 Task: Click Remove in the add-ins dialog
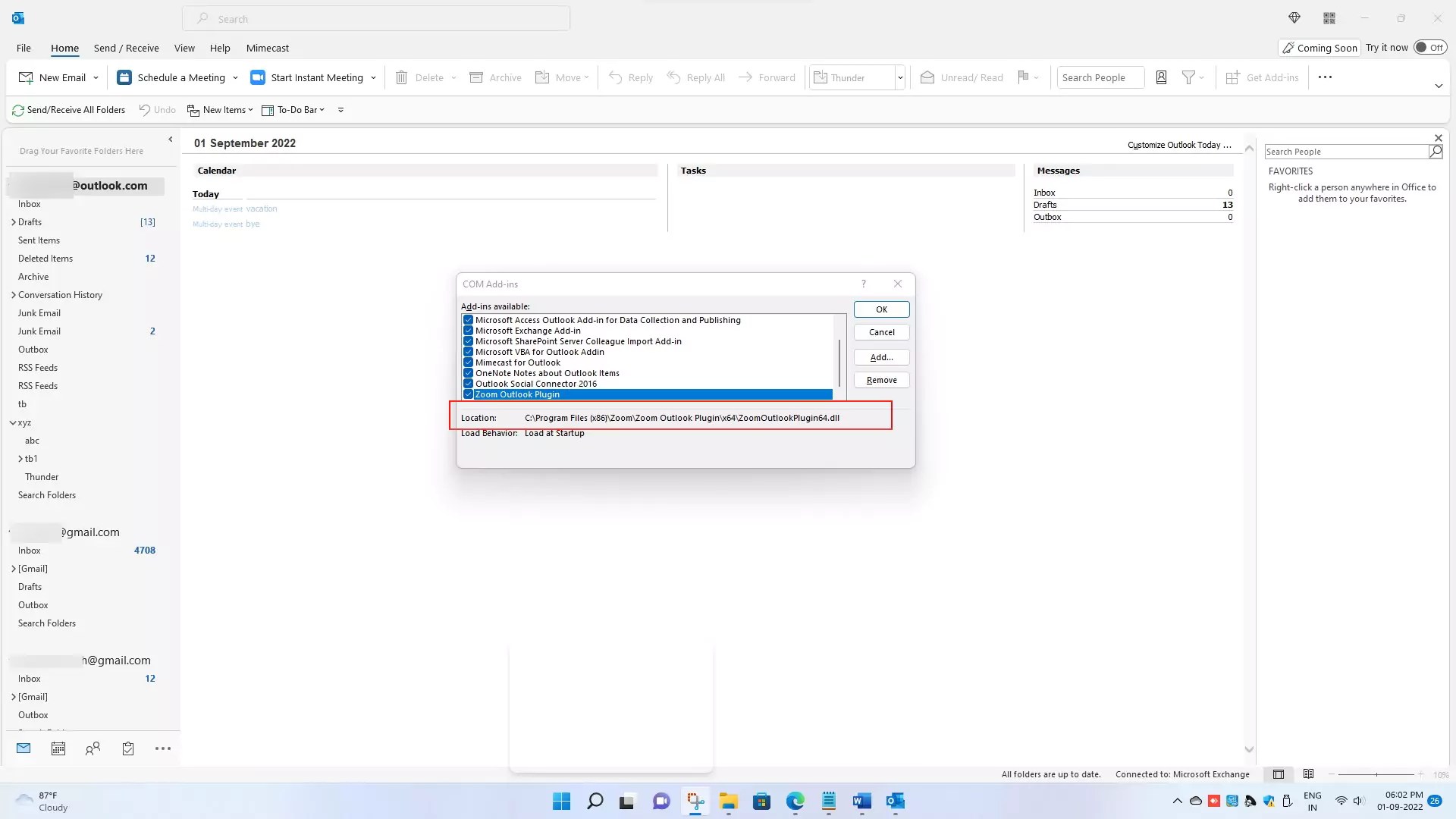(881, 379)
